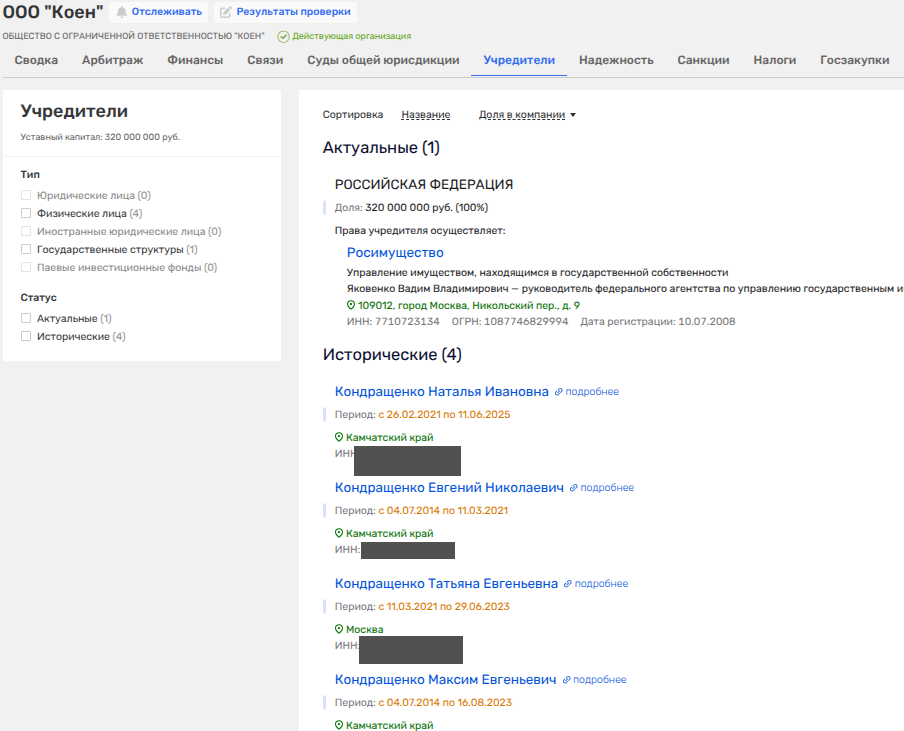Click подробнее for Евгений Николаевич
This screenshot has height=731, width=904.
(607, 488)
